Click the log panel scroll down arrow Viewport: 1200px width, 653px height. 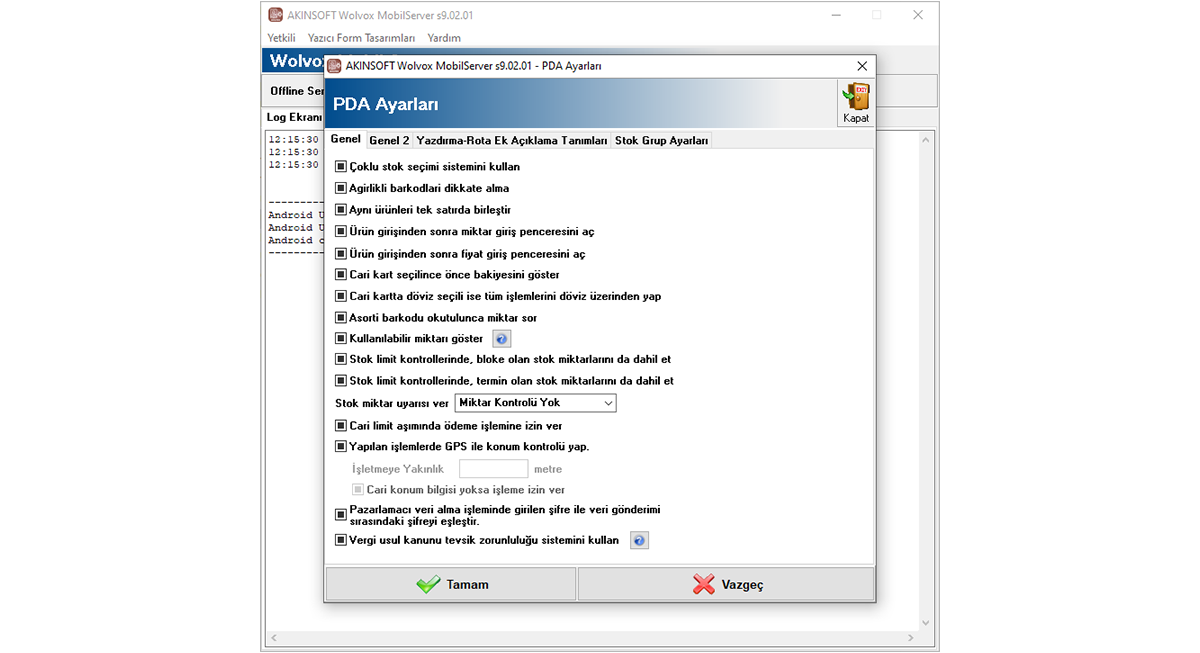coord(925,622)
